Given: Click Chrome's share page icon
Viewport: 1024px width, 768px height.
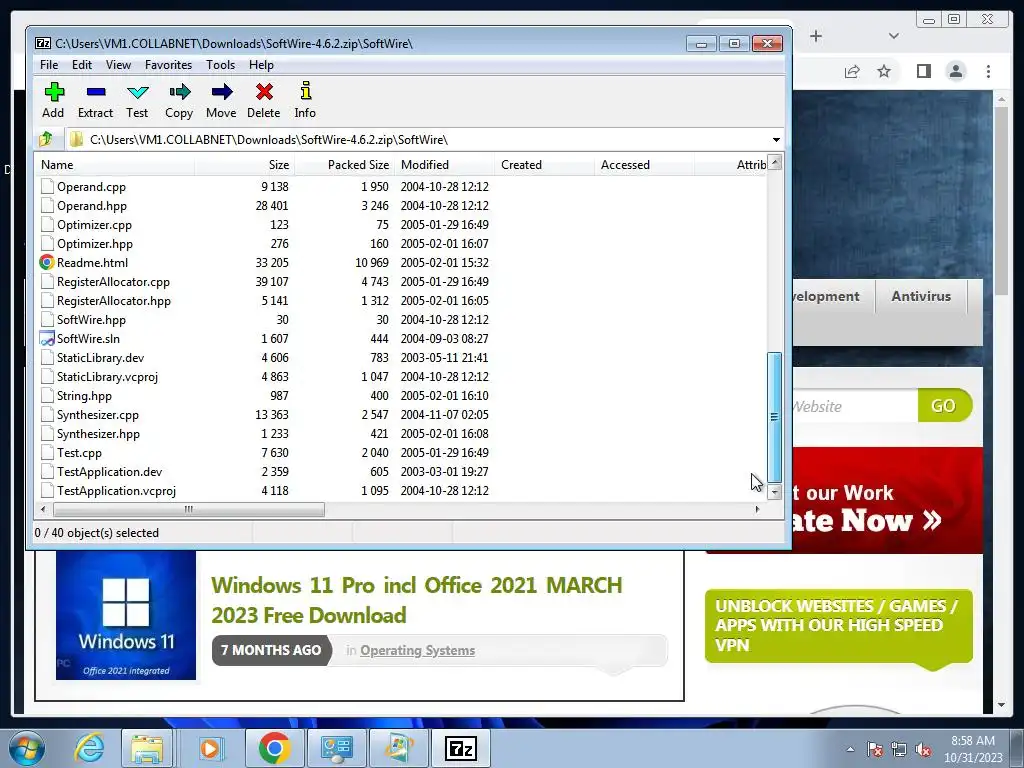Looking at the screenshot, I should [852, 71].
